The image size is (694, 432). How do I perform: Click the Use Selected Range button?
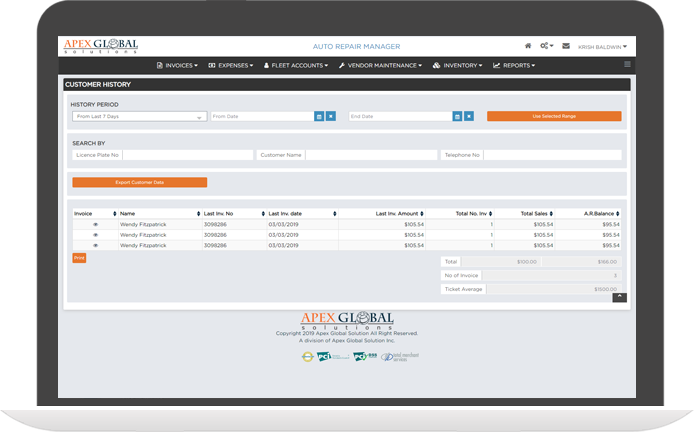point(553,116)
